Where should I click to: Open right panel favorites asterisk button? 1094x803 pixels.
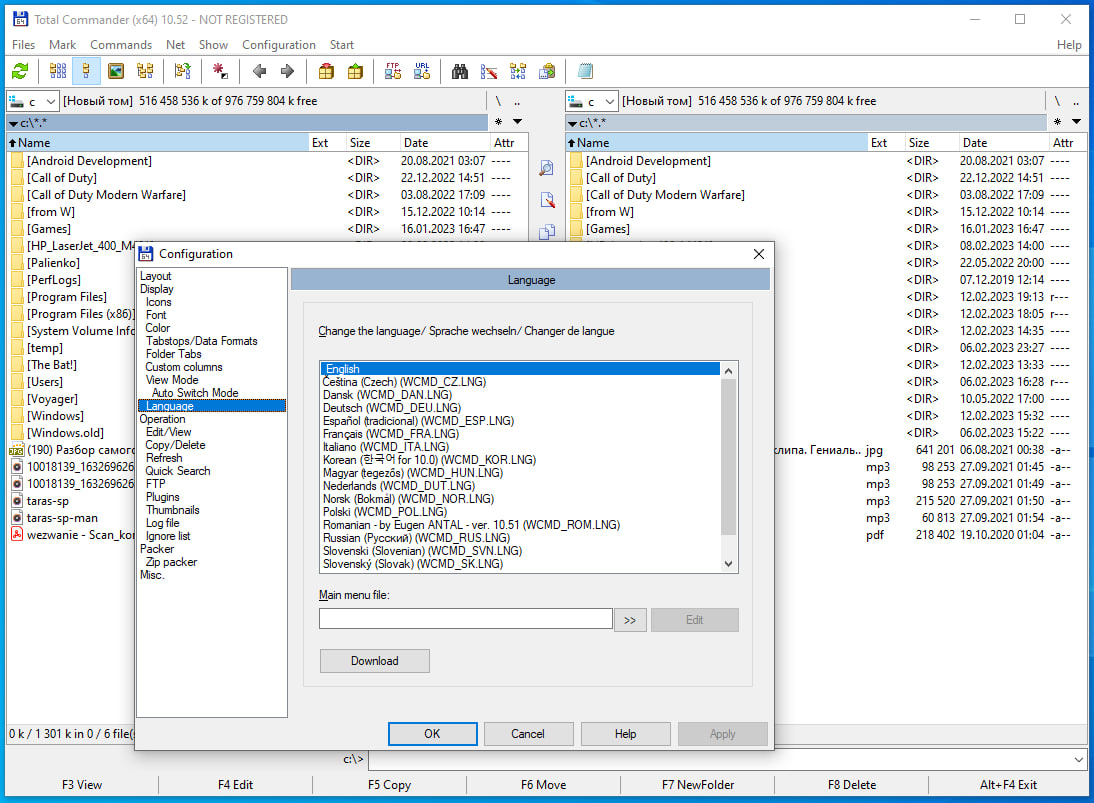(x=1058, y=122)
